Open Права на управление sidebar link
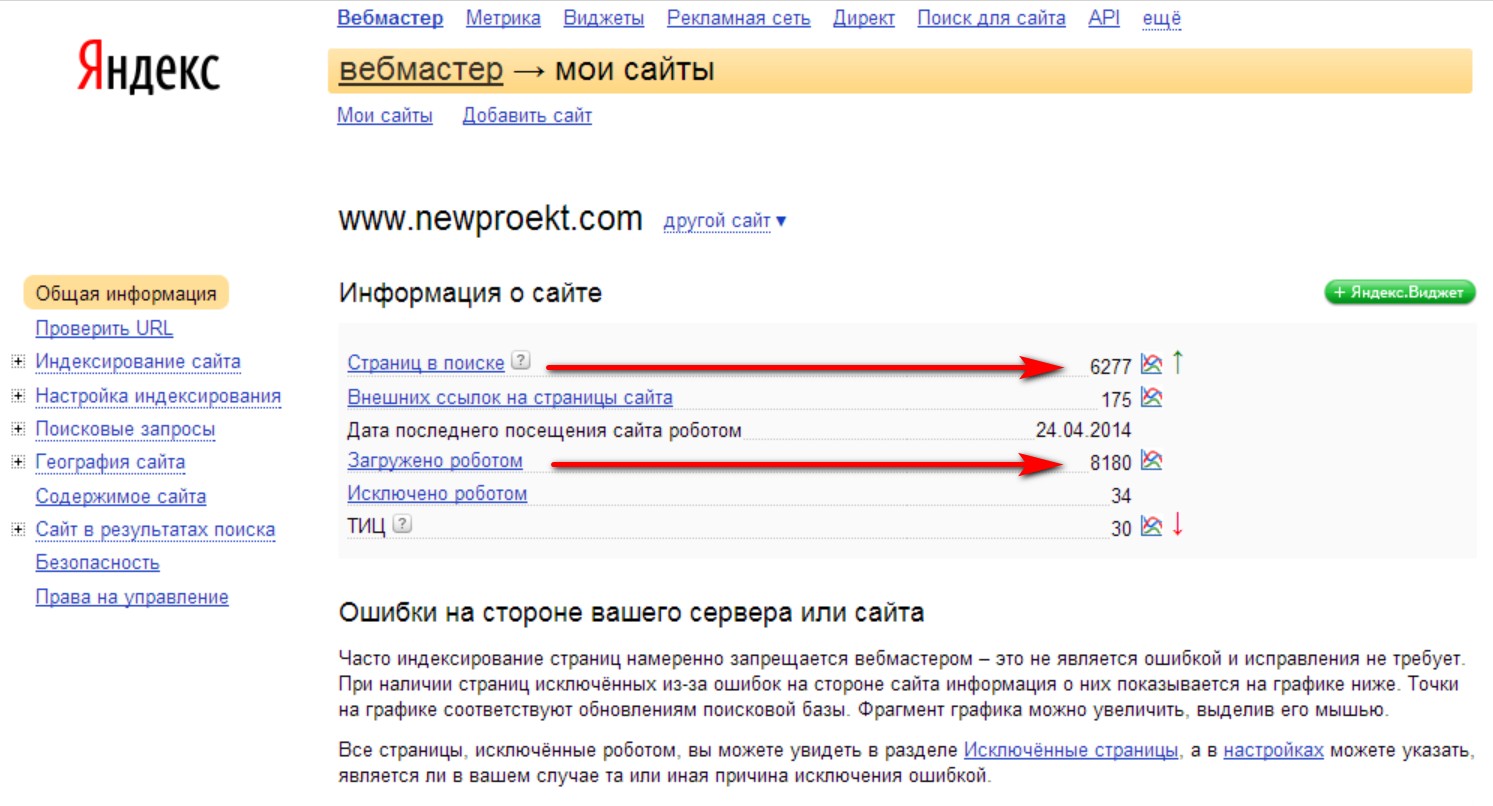The height and width of the screenshot is (806, 1493). click(x=132, y=597)
